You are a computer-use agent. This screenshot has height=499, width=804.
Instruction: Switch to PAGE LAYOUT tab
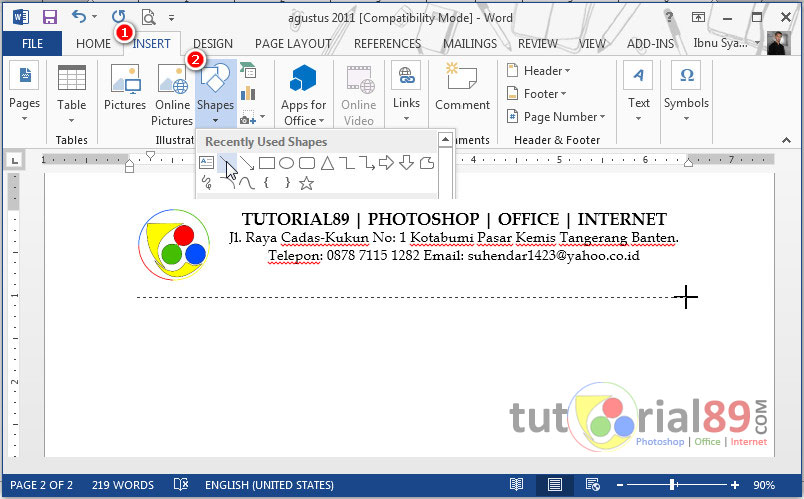coord(293,44)
